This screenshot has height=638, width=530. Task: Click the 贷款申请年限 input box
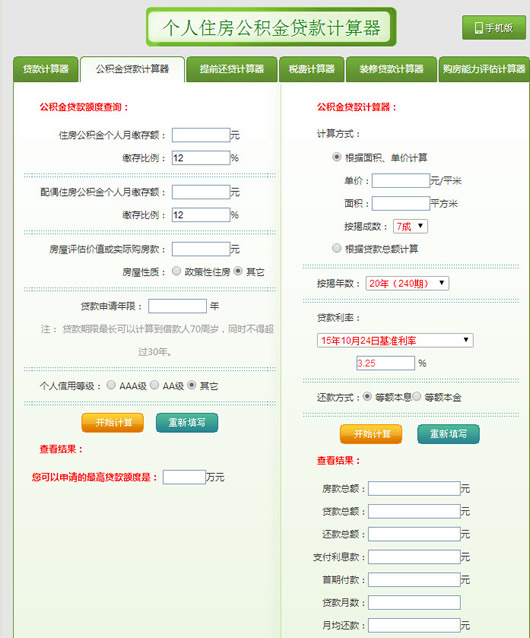click(177, 306)
